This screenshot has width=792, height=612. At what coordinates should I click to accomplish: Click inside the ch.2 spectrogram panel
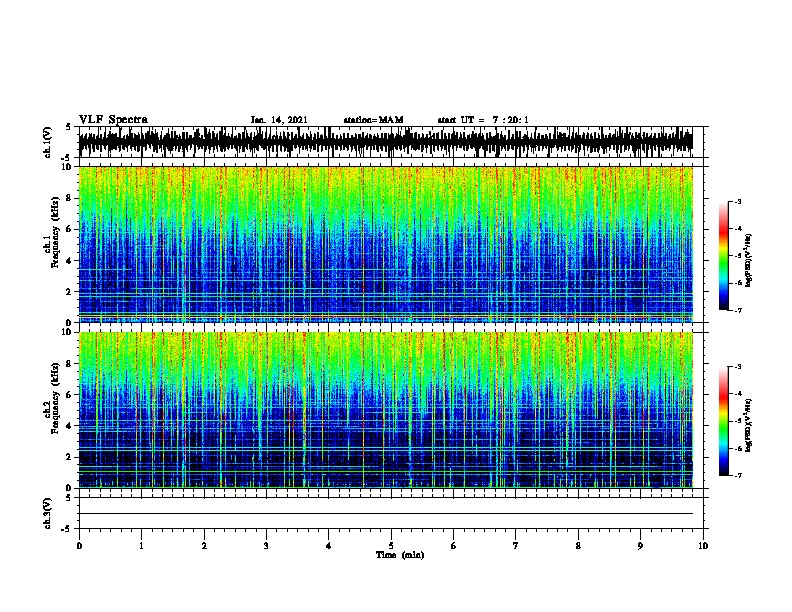tap(386, 410)
